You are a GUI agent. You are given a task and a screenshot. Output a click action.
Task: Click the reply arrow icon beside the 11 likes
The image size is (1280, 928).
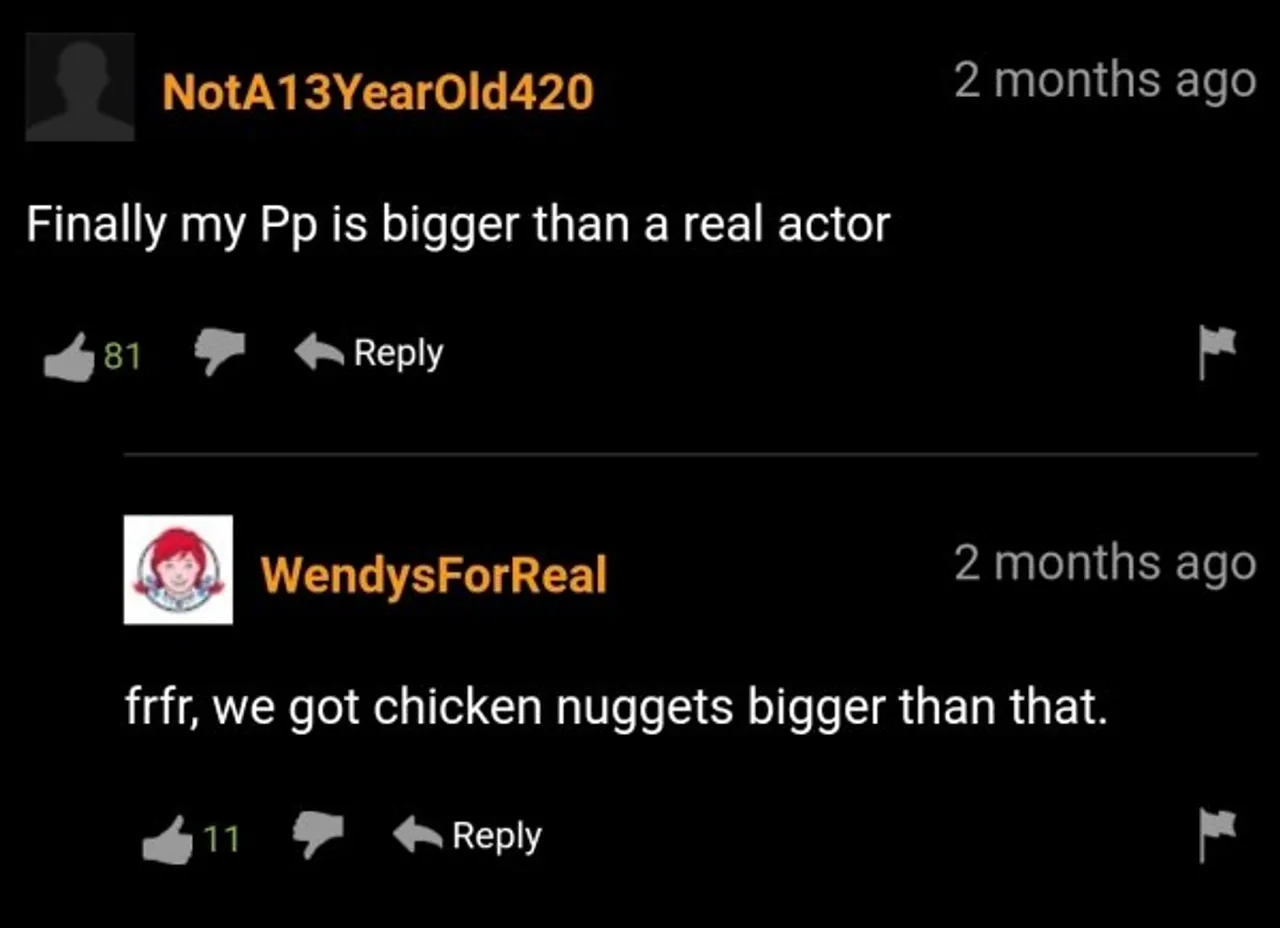point(418,836)
